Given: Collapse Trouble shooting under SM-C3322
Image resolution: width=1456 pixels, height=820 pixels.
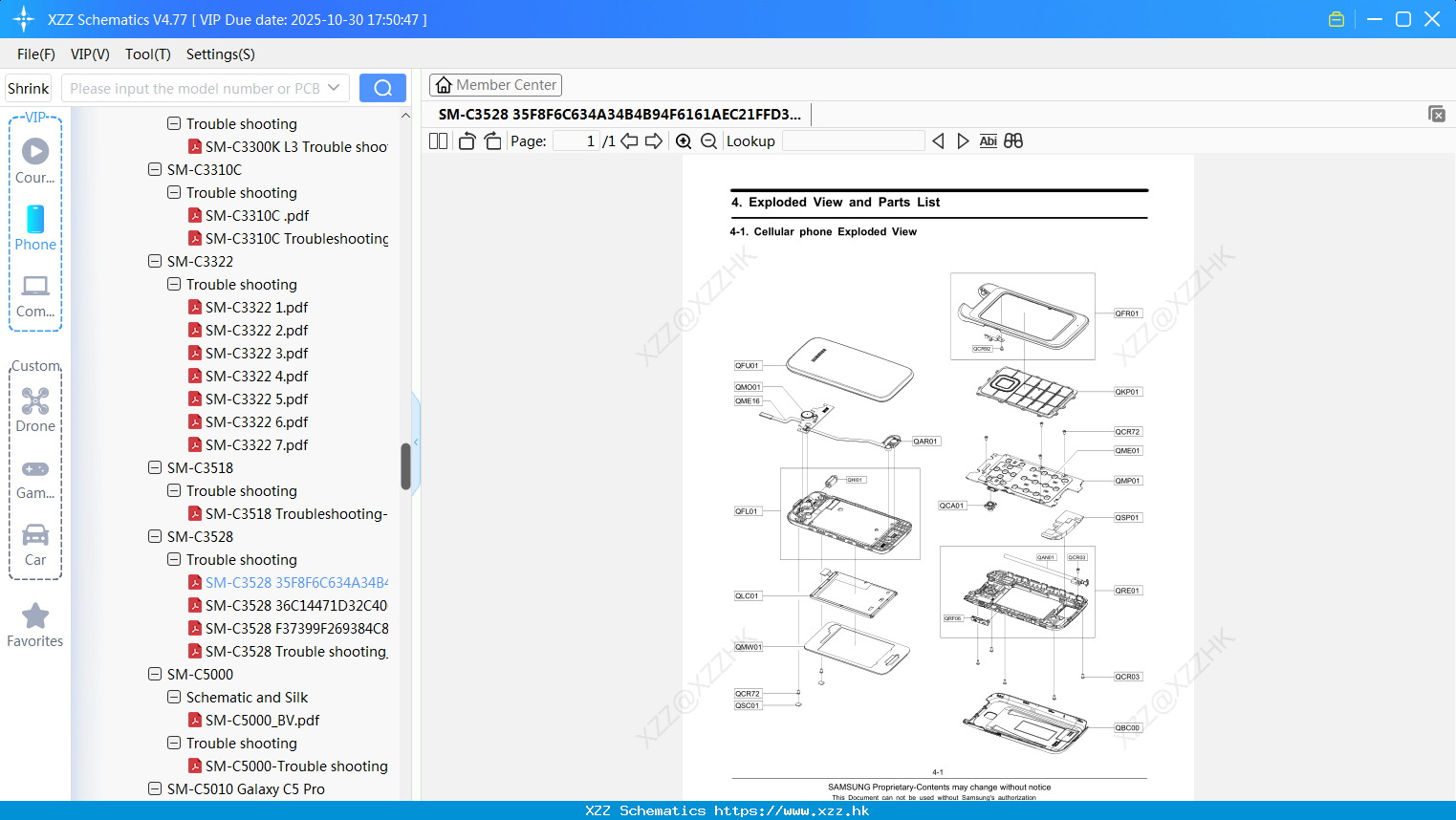Looking at the screenshot, I should pos(174,285).
